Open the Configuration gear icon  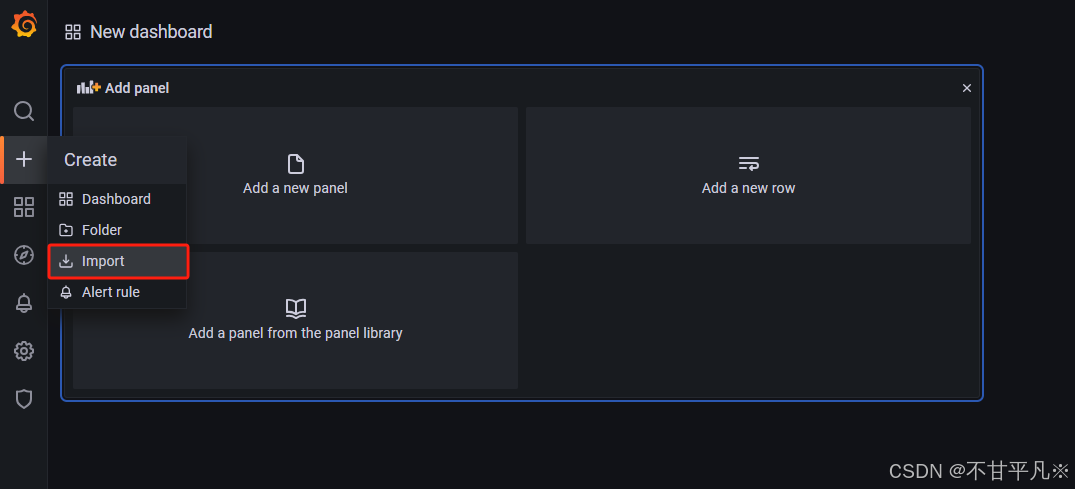(24, 351)
